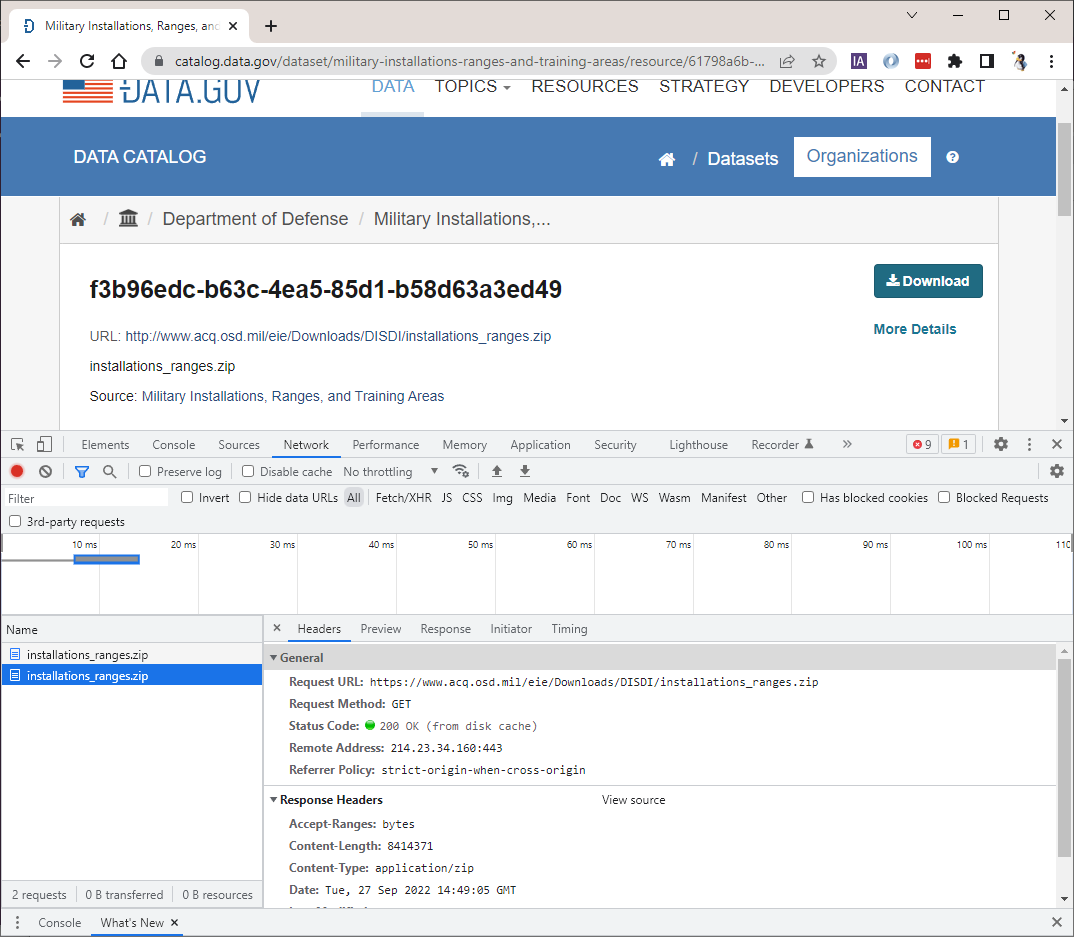Viewport: 1074px width, 937px height.
Task: Open network search with the magnifier icon
Action: 109,470
